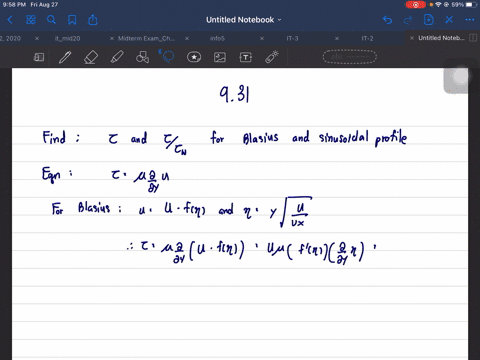Switch to the info5 tab
Screen dimensions: 480x360
[217, 38]
